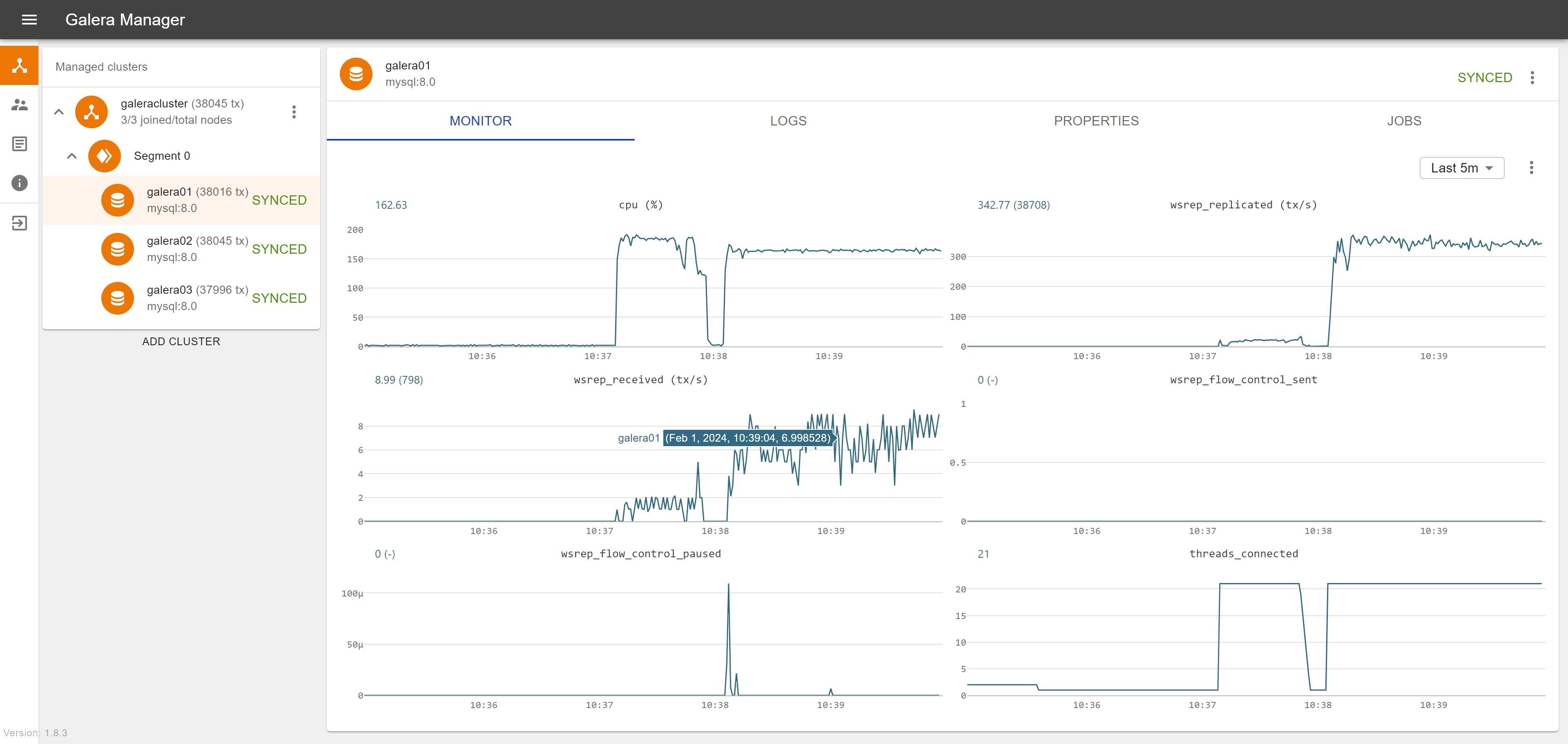The image size is (1568, 744).
Task: Open galera01 node three-dot menu near SYNCED
Action: (1532, 77)
